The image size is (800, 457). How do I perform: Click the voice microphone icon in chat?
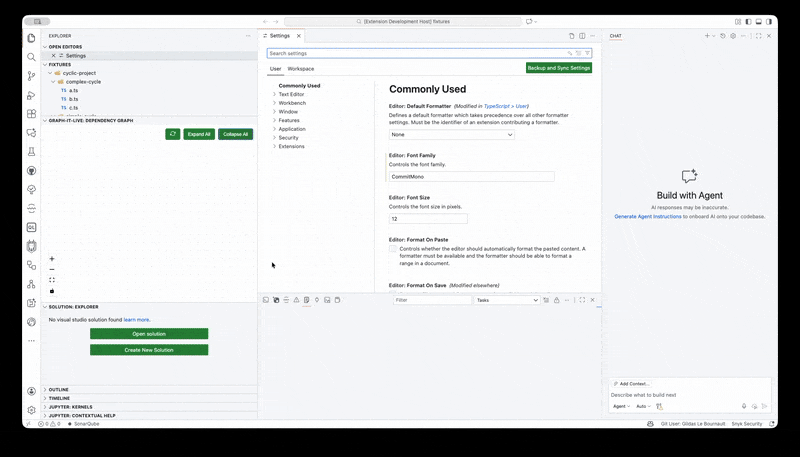click(x=744, y=406)
